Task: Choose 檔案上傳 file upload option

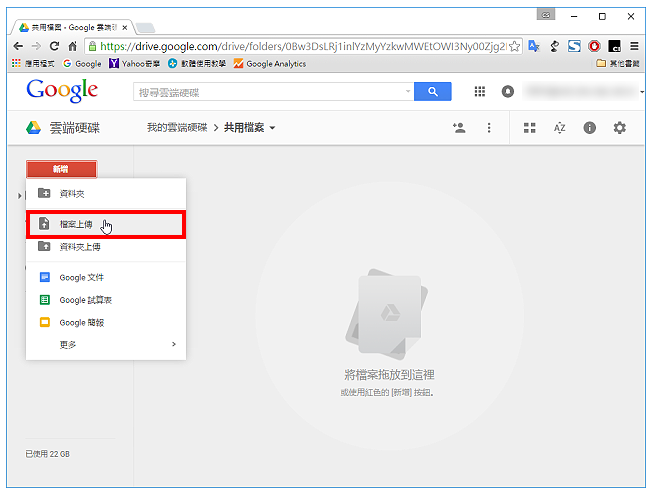Action: point(106,225)
